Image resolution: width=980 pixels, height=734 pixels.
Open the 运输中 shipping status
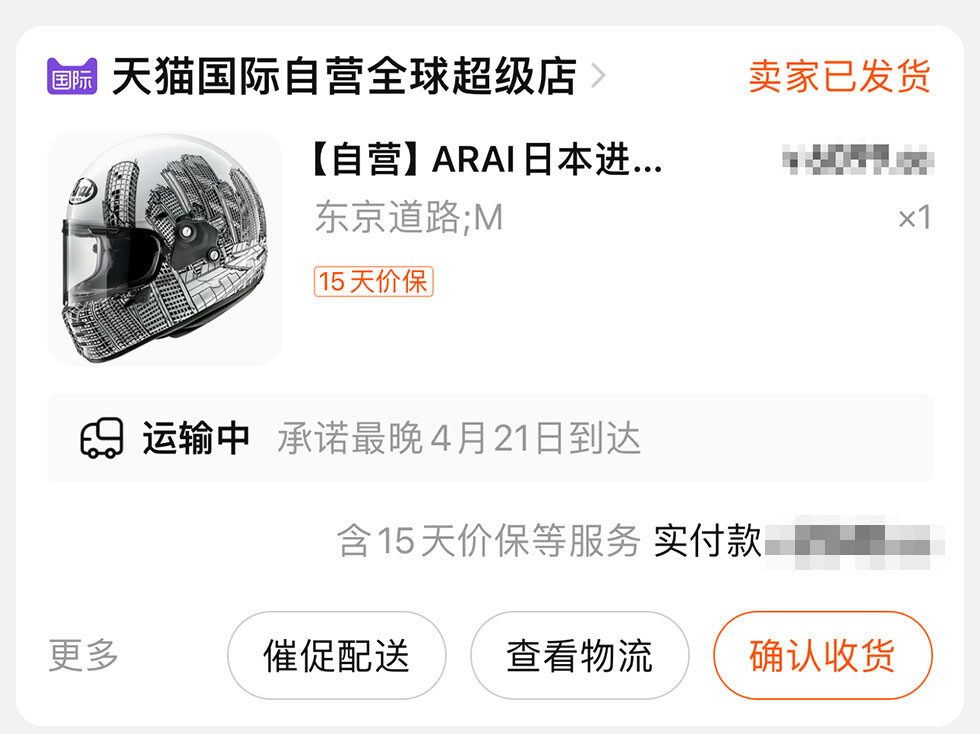click(x=196, y=438)
